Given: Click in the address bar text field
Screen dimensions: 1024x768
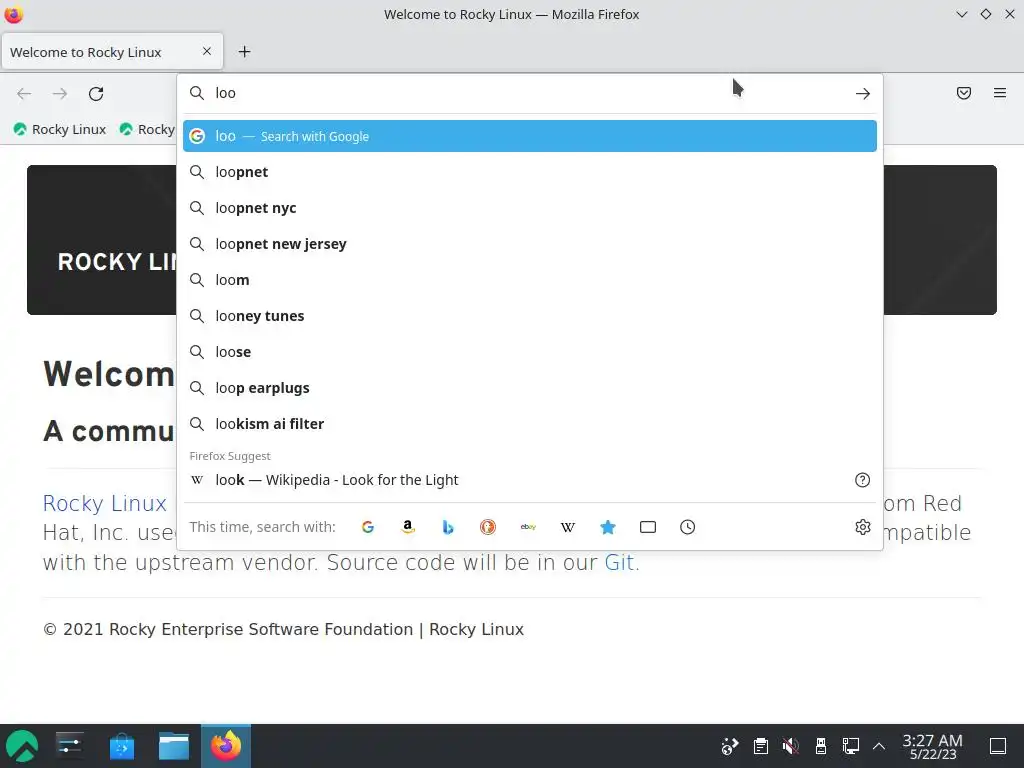Looking at the screenshot, I should click(x=529, y=93).
